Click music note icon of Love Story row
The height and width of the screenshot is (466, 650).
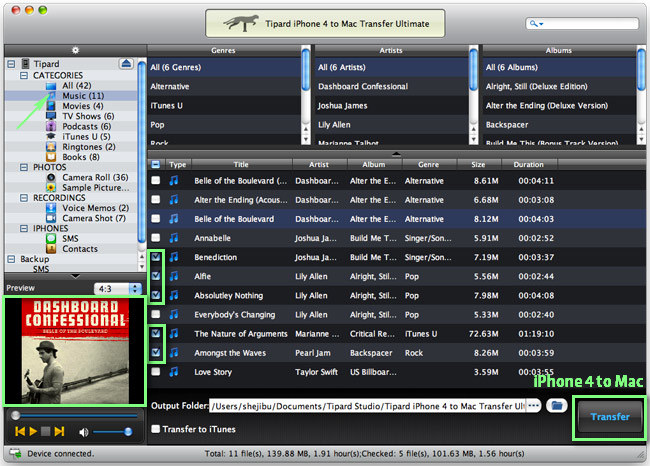[x=174, y=372]
